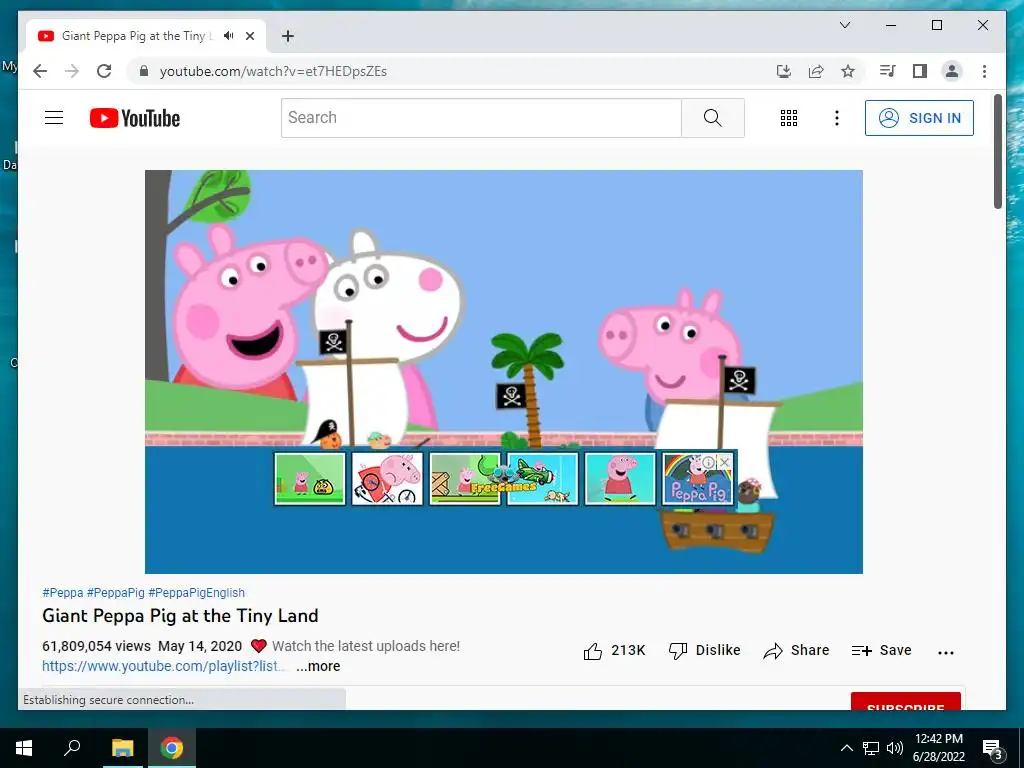The width and height of the screenshot is (1024, 768).
Task: Click the 61,809,054 views text
Action: pos(96,646)
